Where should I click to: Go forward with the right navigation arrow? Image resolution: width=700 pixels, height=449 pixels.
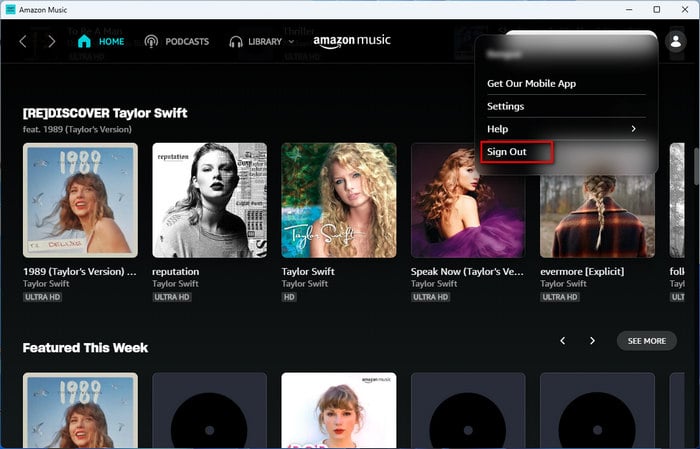click(51, 42)
